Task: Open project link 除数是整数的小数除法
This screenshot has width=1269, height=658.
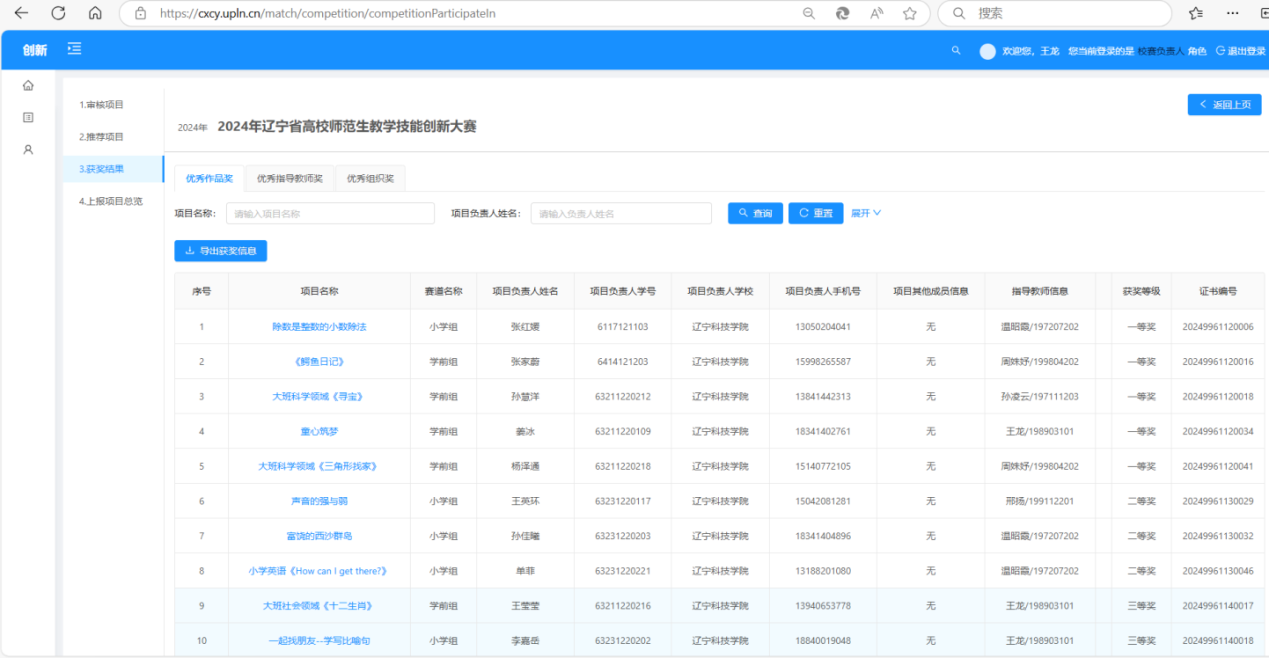Action: pyautogui.click(x=319, y=327)
